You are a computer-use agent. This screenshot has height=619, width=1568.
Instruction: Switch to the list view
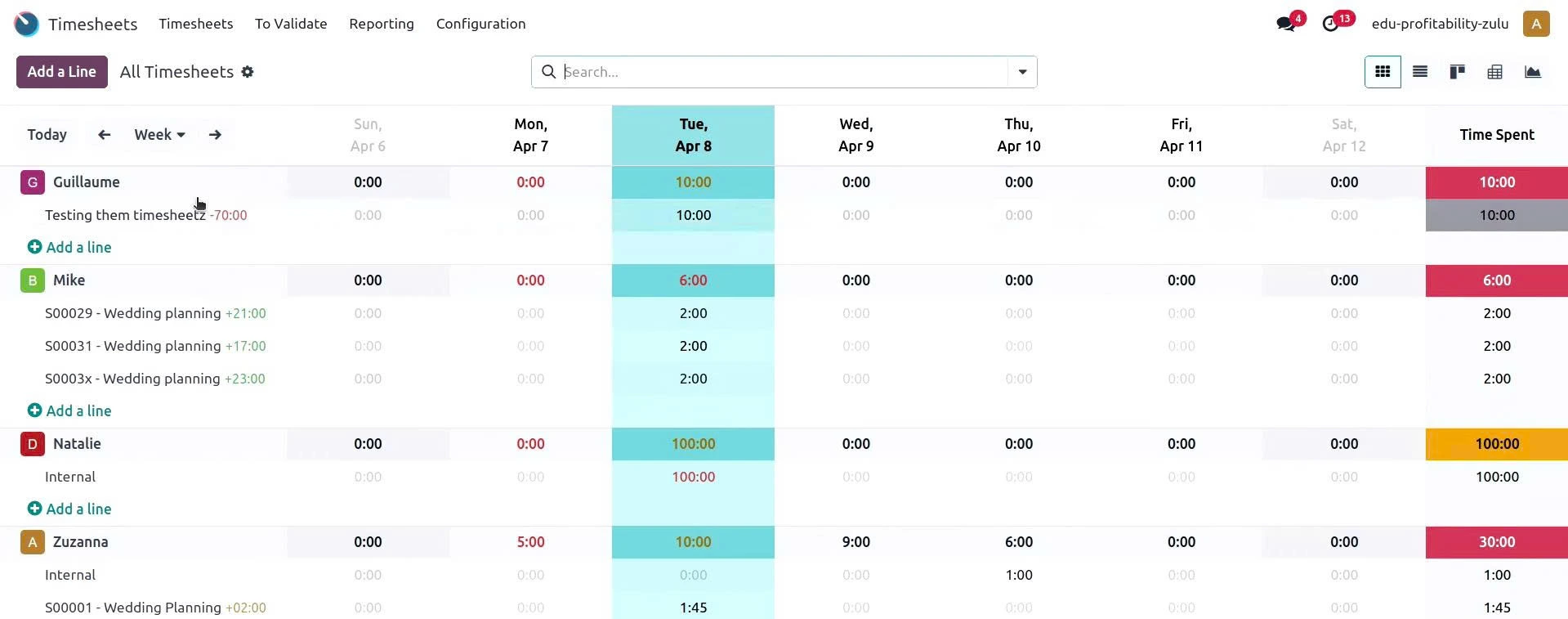[1419, 72]
